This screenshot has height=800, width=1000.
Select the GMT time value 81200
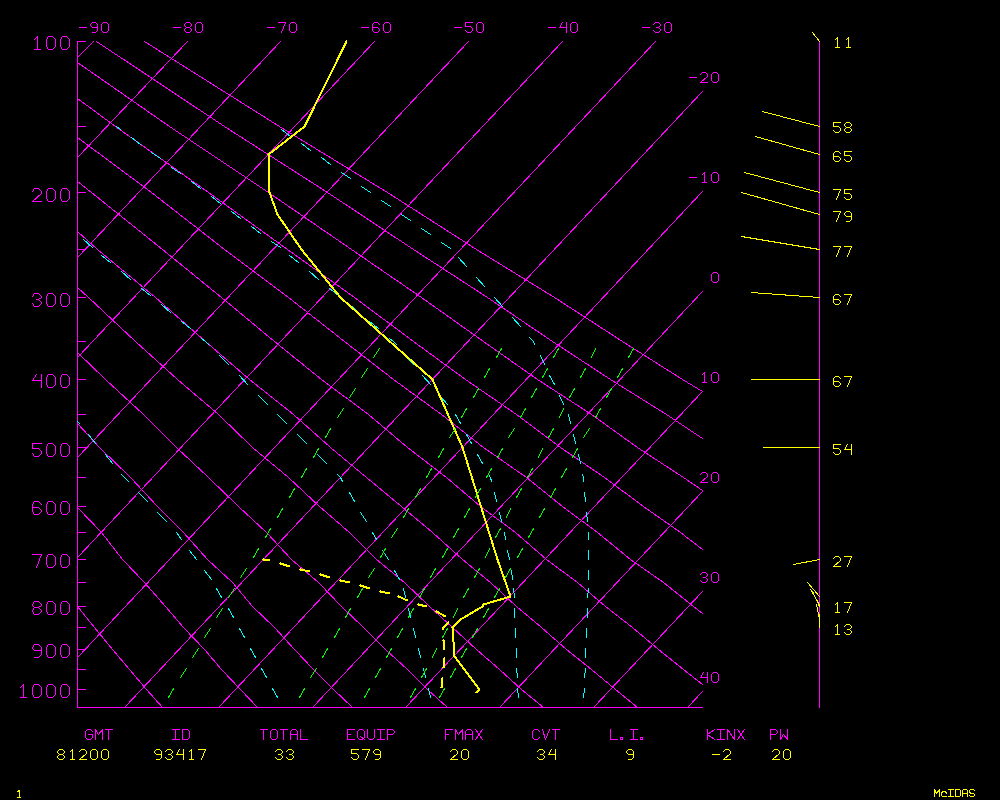coord(84,755)
